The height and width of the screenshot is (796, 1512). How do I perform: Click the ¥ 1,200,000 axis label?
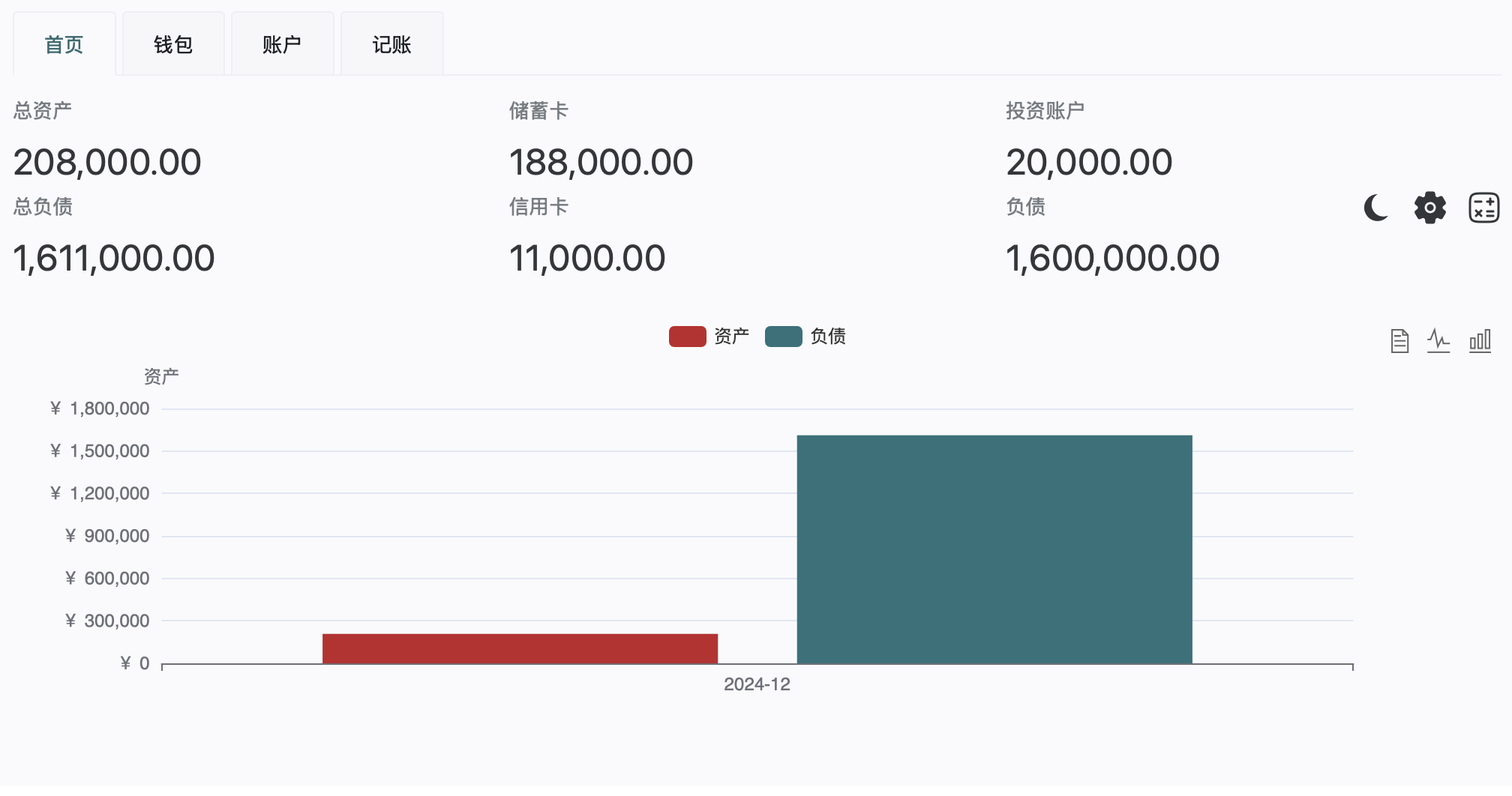[x=100, y=493]
